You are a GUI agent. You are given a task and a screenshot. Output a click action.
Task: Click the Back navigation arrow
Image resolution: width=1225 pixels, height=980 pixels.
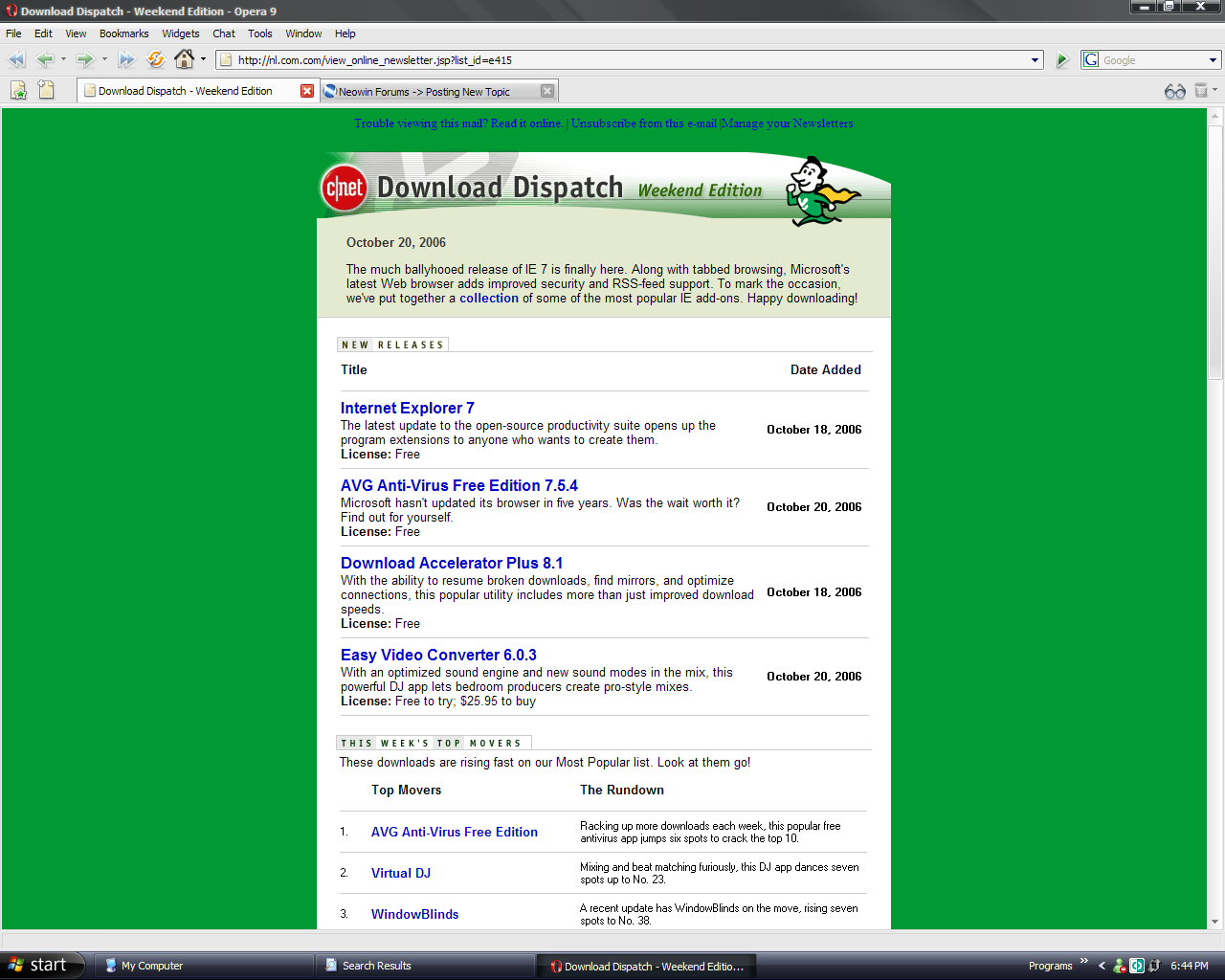44,58
